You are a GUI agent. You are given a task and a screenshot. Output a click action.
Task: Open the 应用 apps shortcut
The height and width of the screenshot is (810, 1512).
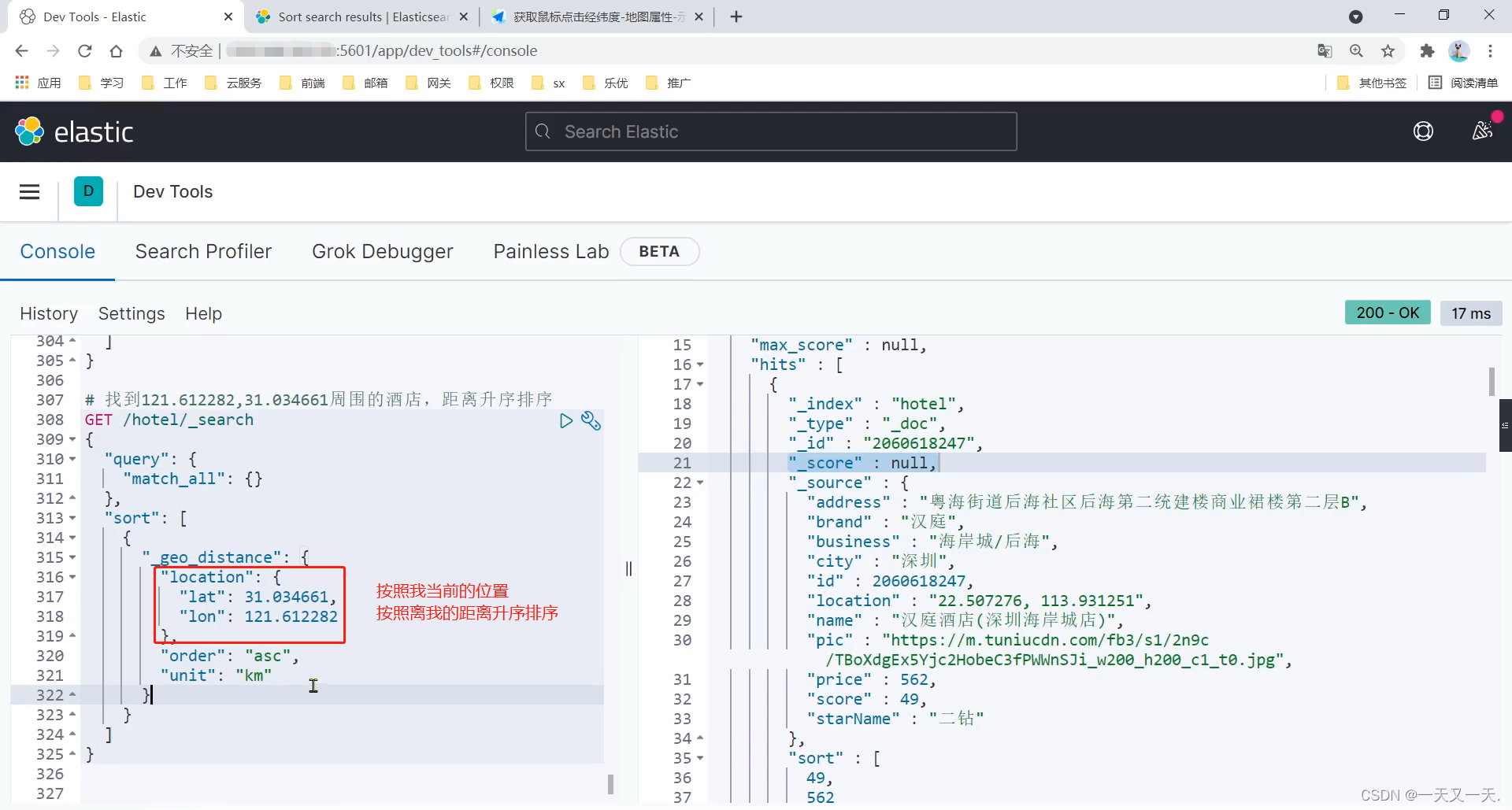[38, 83]
